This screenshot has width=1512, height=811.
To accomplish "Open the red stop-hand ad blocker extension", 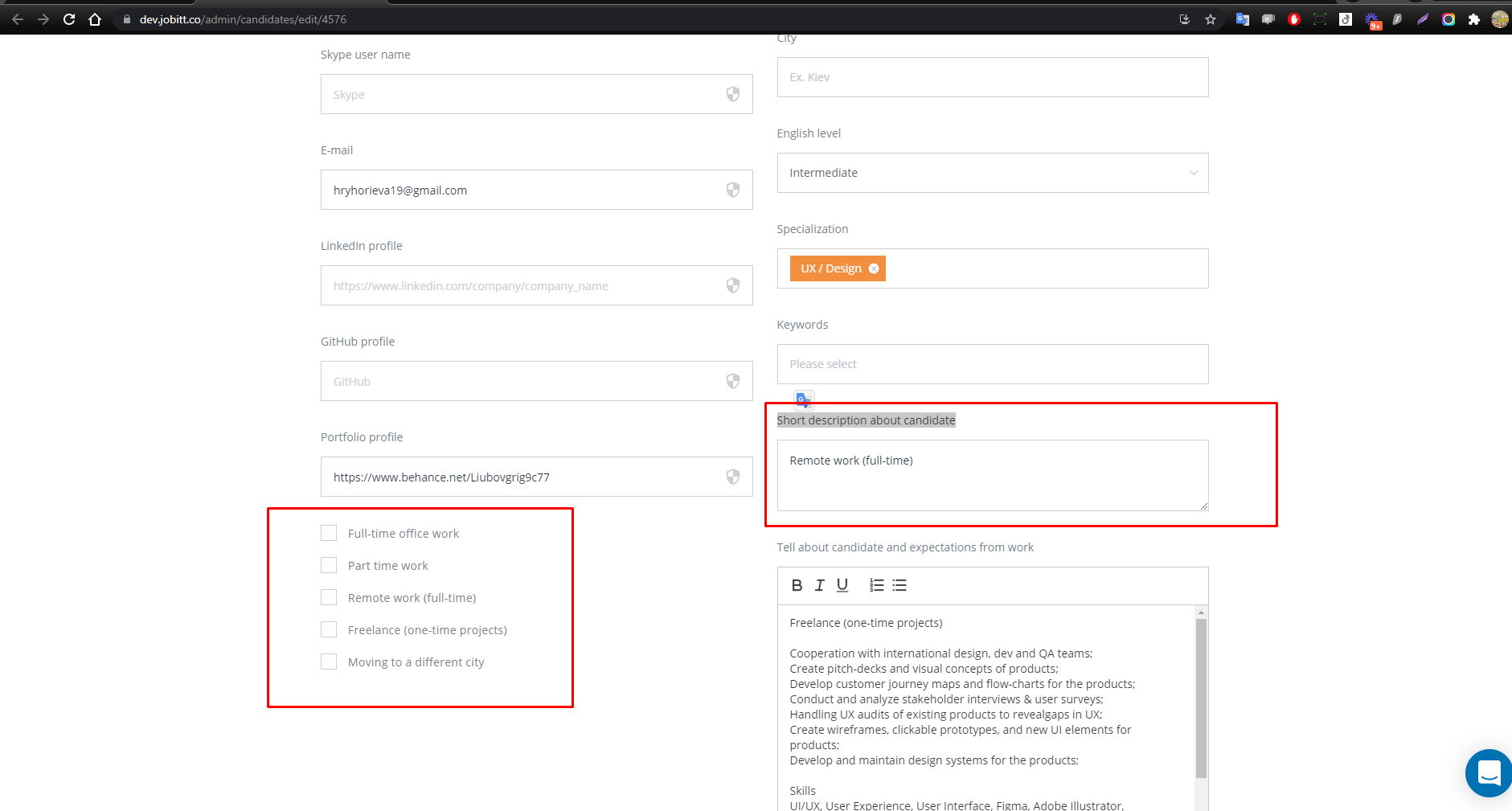I will (x=1294, y=19).
